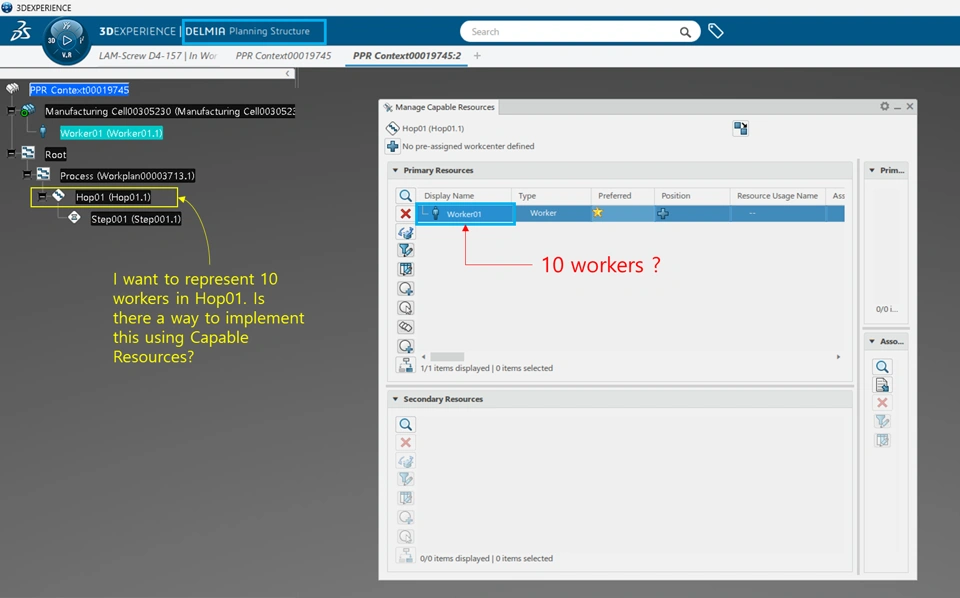Viewport: 960px width, 598px height.
Task: Select Hop01 (Hop01.1) in the tree
Action: click(113, 197)
